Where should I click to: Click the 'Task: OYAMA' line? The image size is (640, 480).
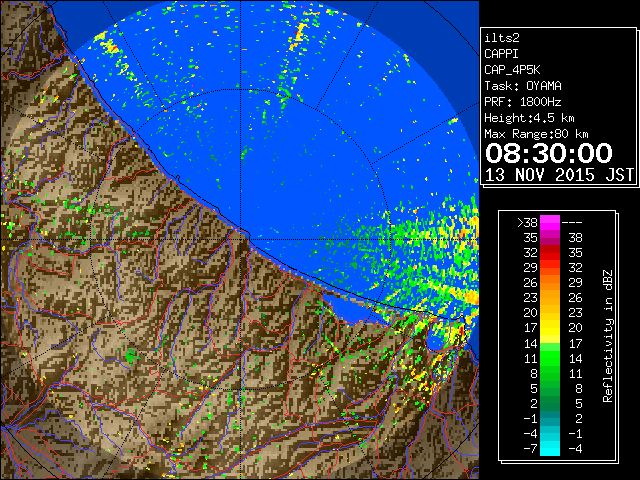(523, 86)
